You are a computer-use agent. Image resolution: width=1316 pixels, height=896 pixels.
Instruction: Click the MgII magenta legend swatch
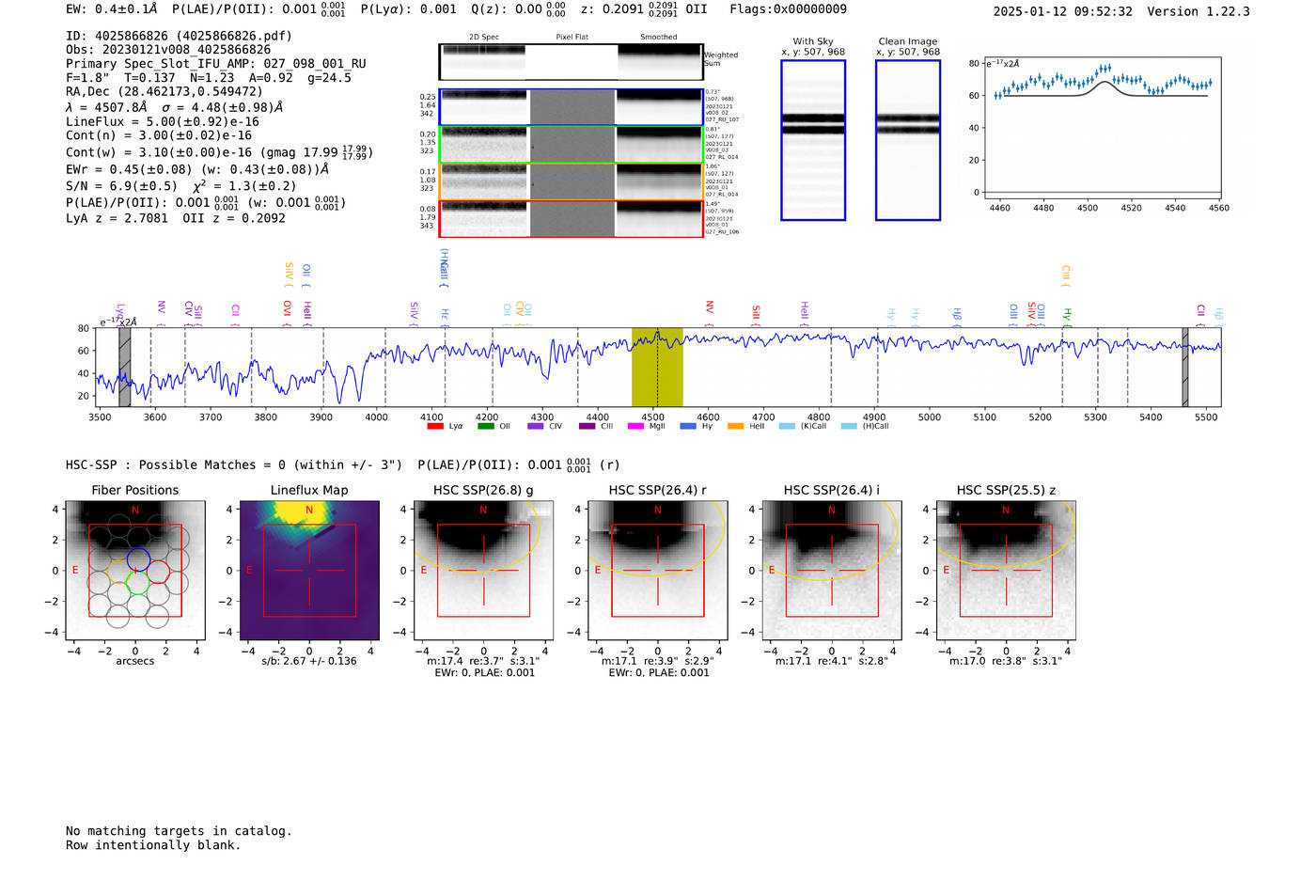[635, 426]
